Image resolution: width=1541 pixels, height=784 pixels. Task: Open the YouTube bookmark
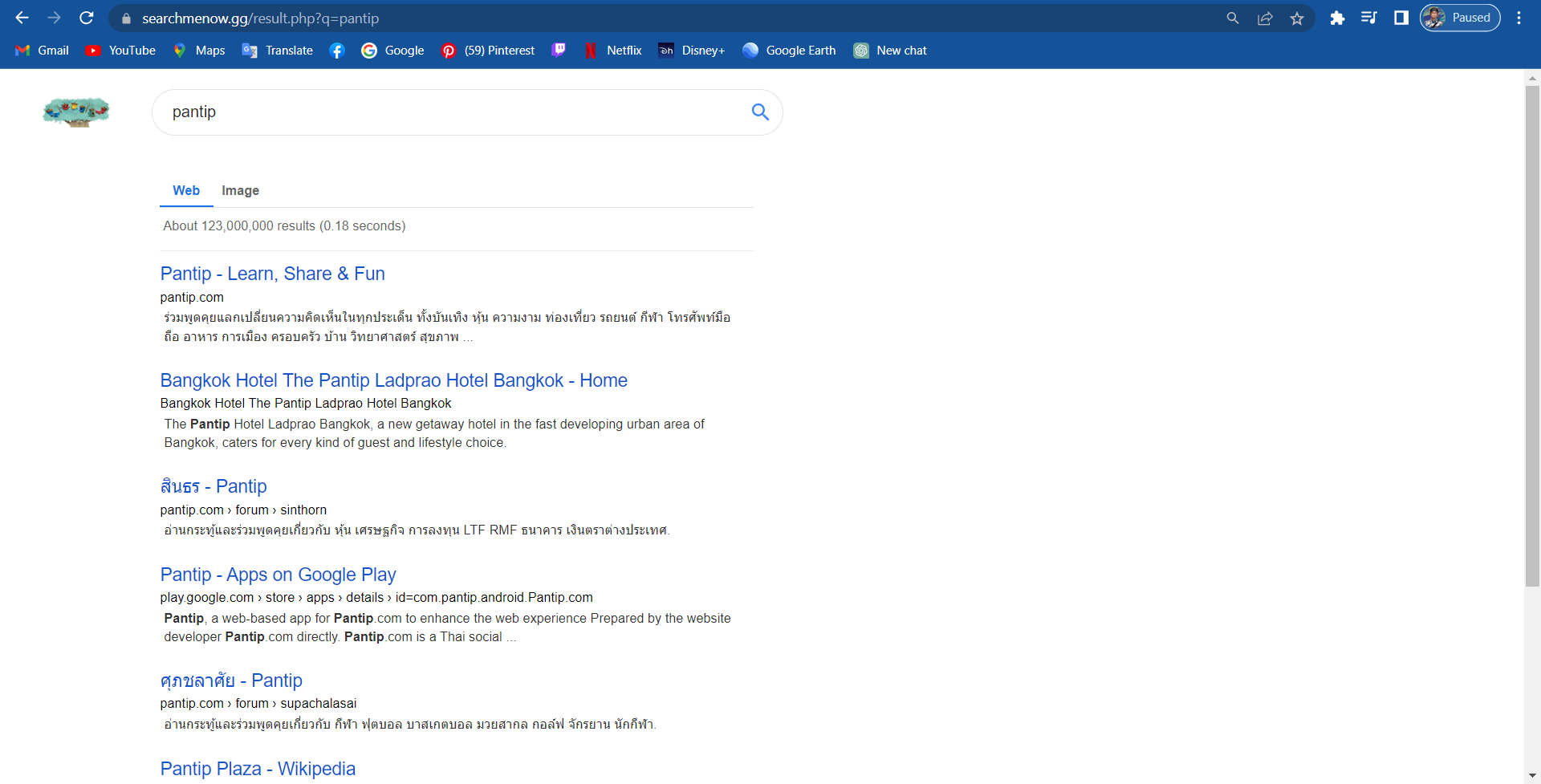tap(120, 51)
